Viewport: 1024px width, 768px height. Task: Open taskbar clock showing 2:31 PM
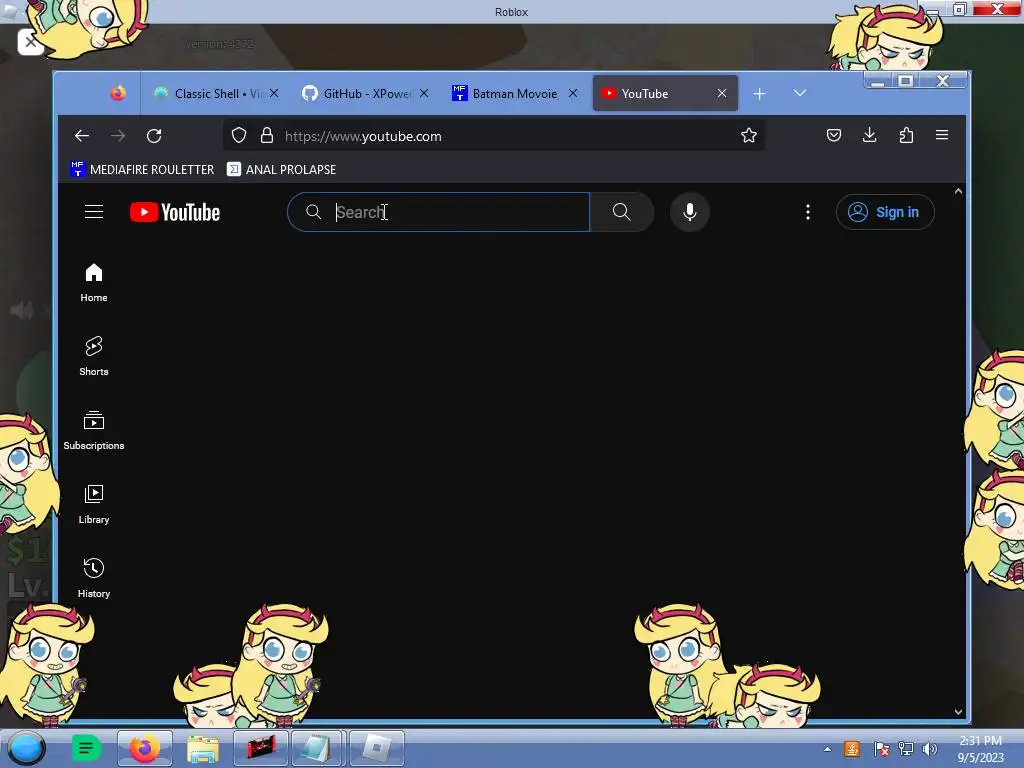pos(980,749)
